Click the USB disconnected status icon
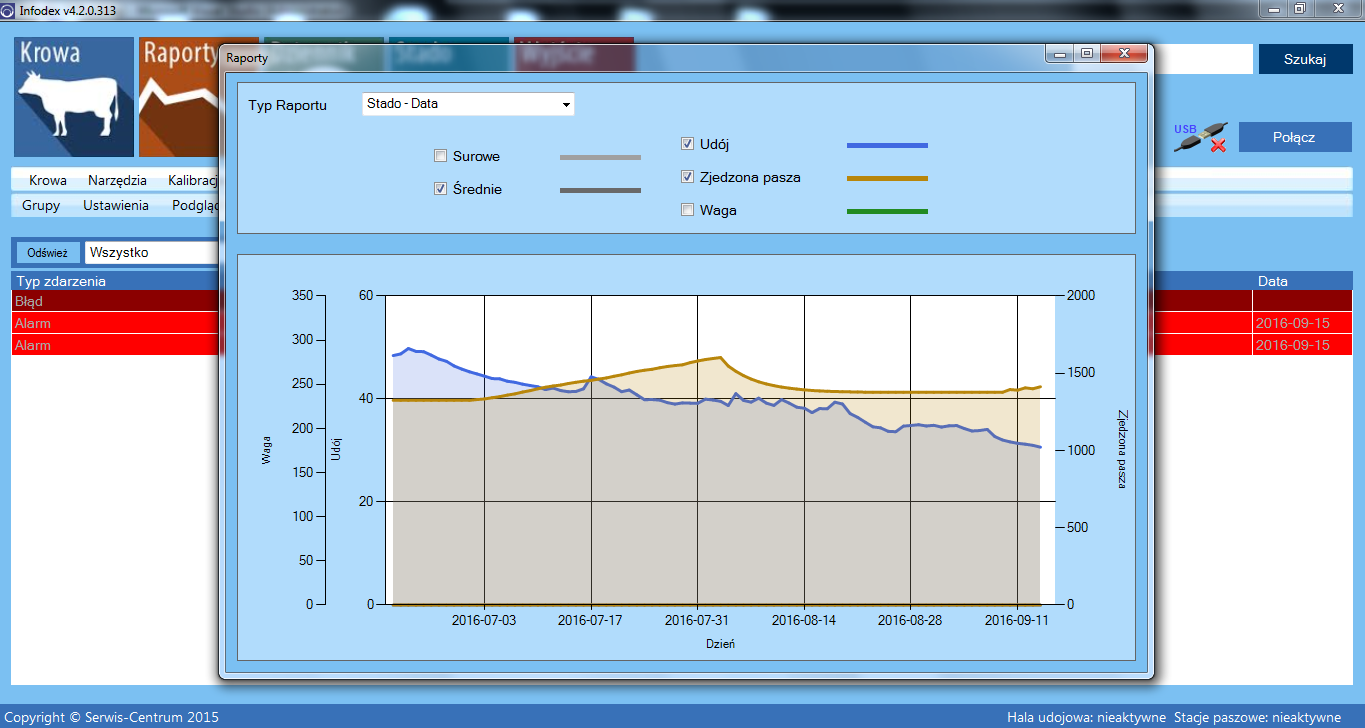The height and width of the screenshot is (728, 1365). (1201, 138)
